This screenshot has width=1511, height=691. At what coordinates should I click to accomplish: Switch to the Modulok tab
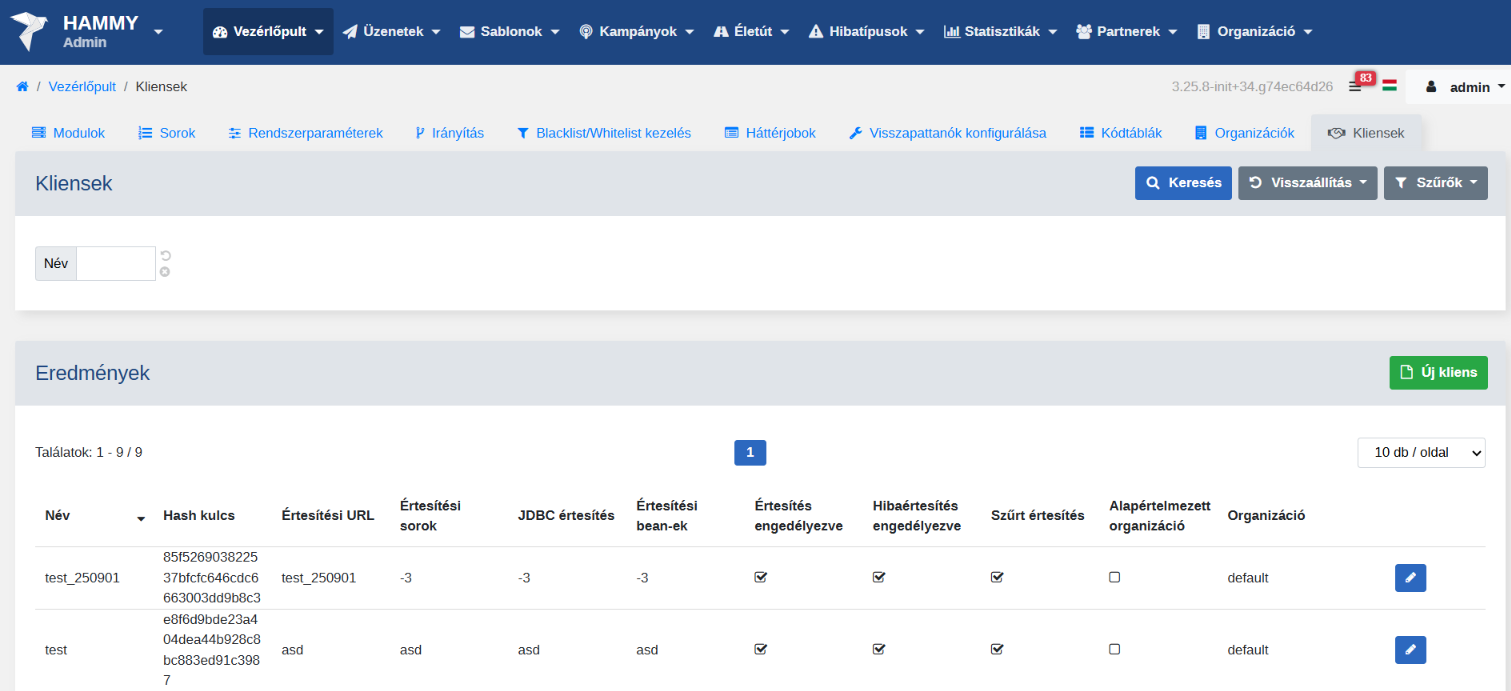coord(68,133)
